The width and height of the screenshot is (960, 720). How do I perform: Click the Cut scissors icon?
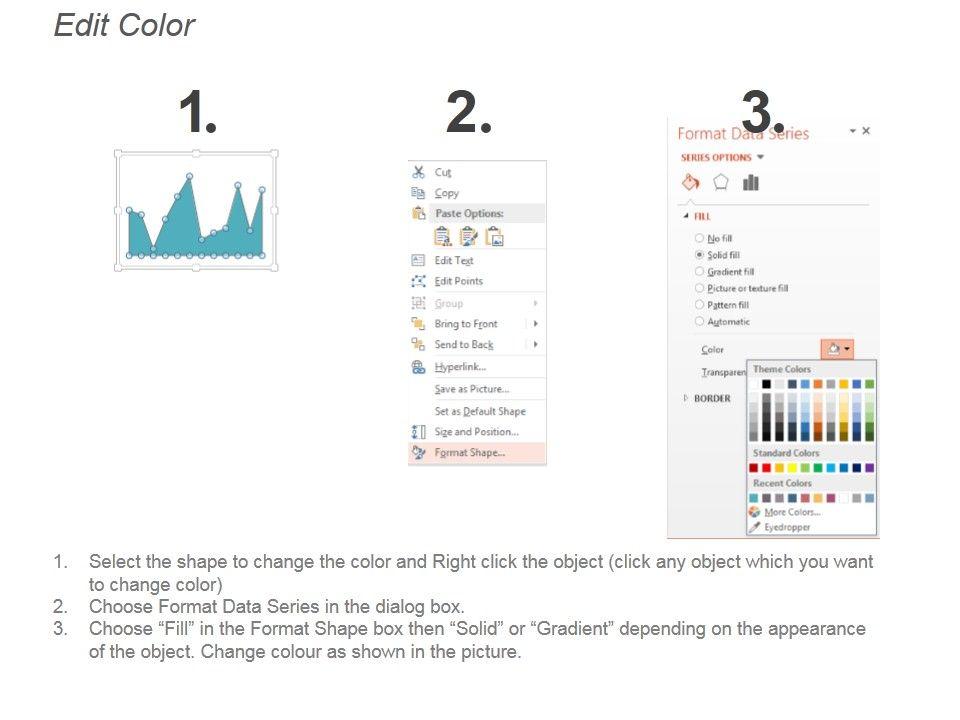click(x=419, y=172)
